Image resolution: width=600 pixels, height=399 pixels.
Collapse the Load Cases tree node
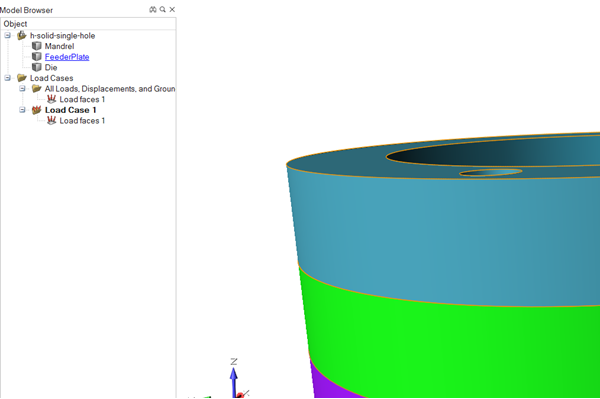coord(7,78)
